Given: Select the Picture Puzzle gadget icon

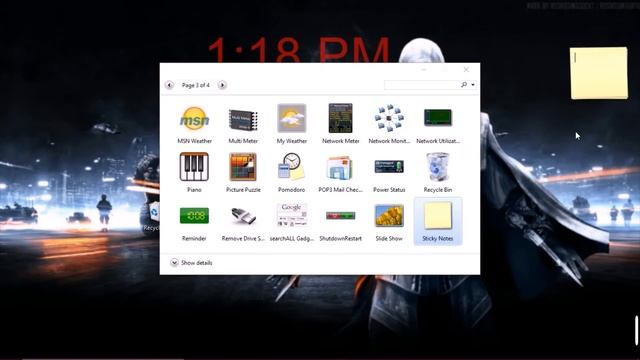Looking at the screenshot, I should pos(243,167).
